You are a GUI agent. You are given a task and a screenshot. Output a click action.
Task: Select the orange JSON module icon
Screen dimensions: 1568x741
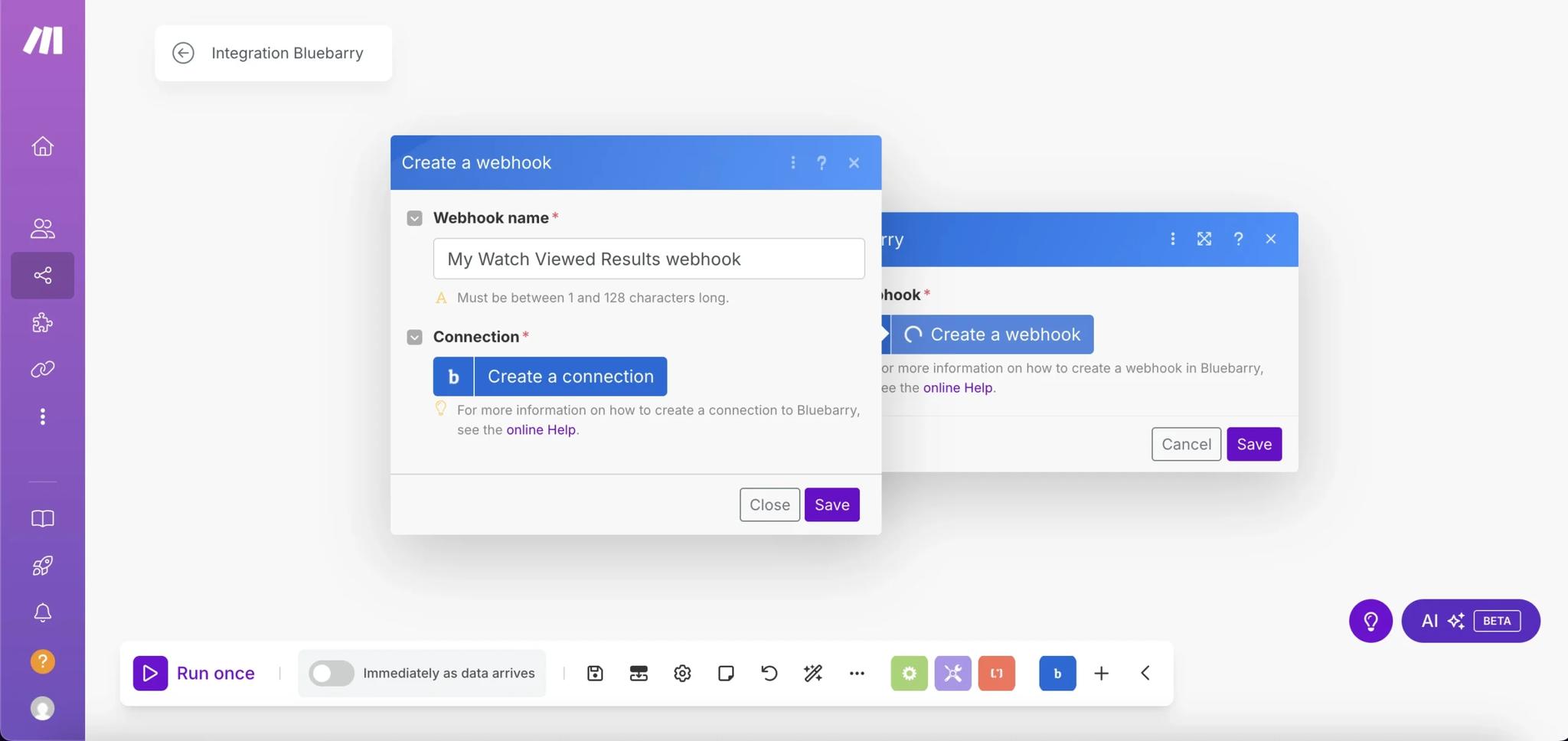pos(996,673)
